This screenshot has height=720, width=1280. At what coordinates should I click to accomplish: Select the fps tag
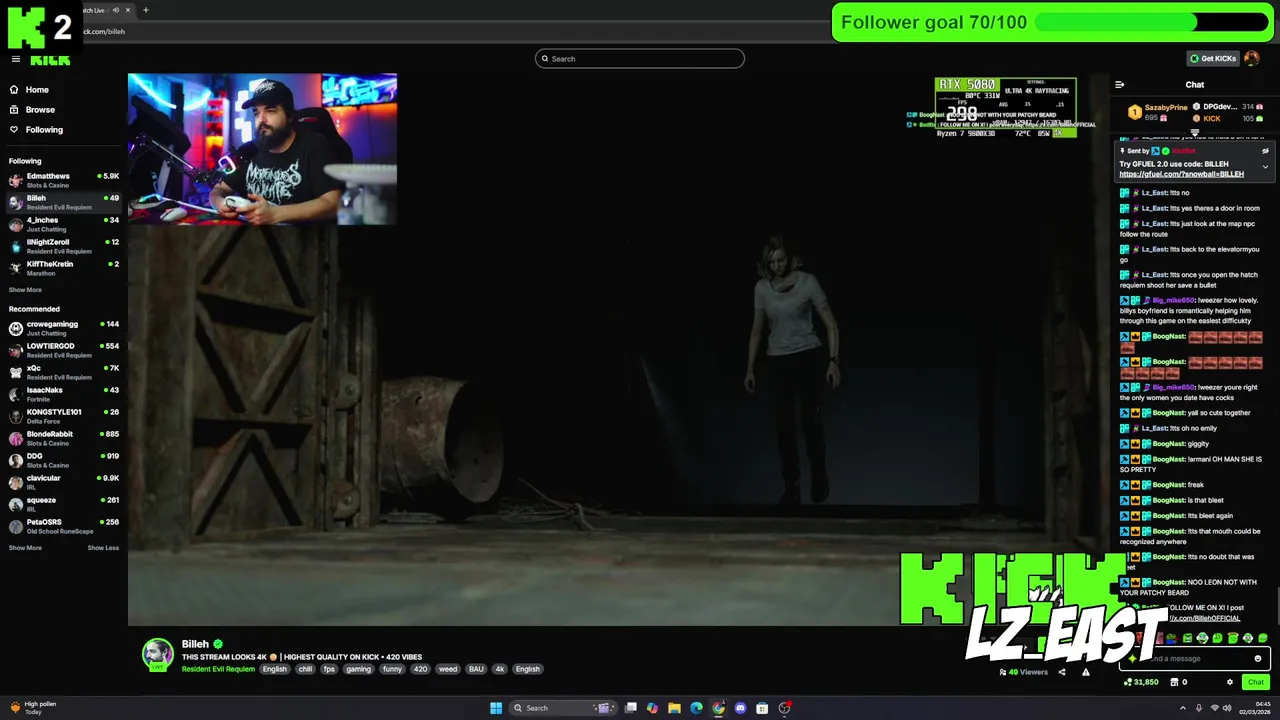(329, 669)
